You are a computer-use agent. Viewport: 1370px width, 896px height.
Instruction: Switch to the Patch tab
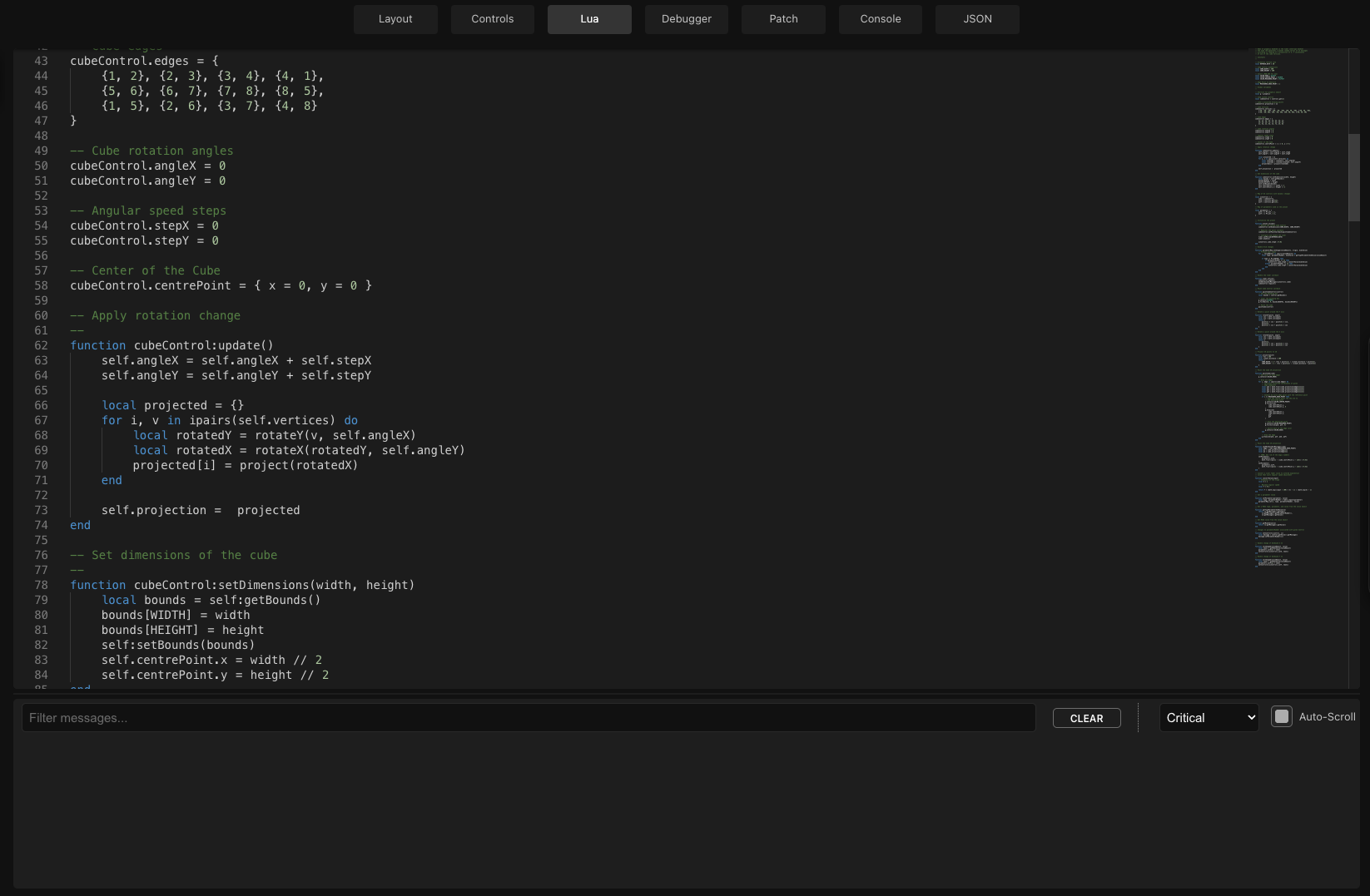pyautogui.click(x=782, y=18)
